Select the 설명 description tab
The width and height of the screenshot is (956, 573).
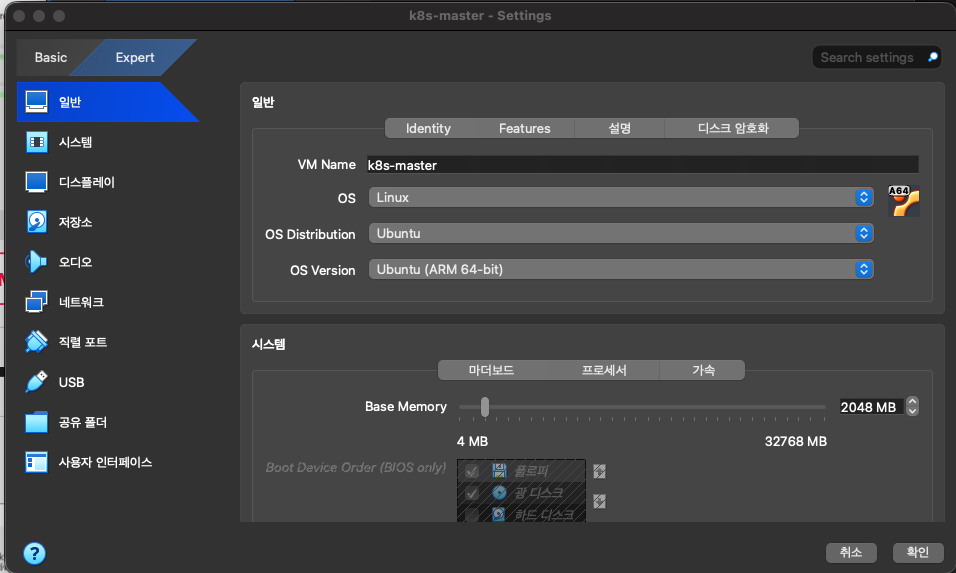[619, 128]
